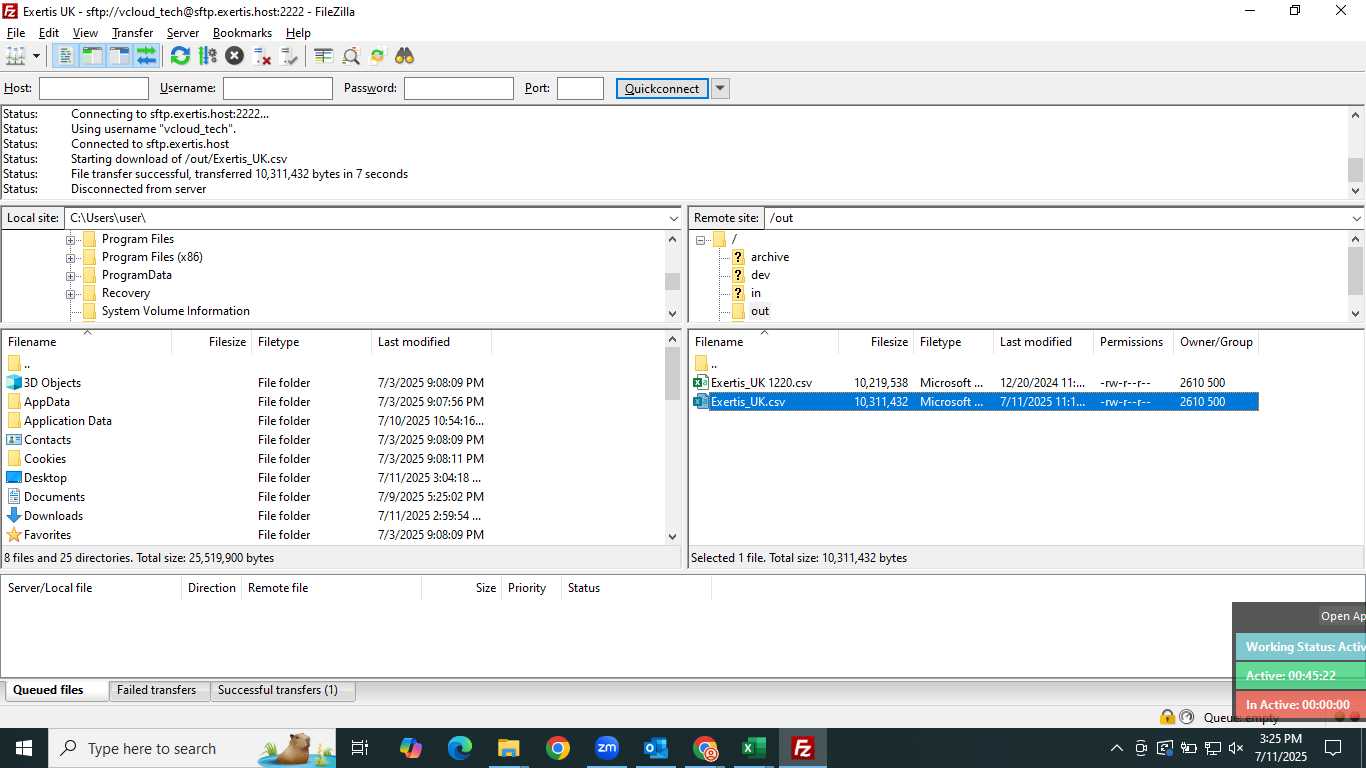Click the Quickconnect button
The width and height of the screenshot is (1366, 768).
point(662,88)
